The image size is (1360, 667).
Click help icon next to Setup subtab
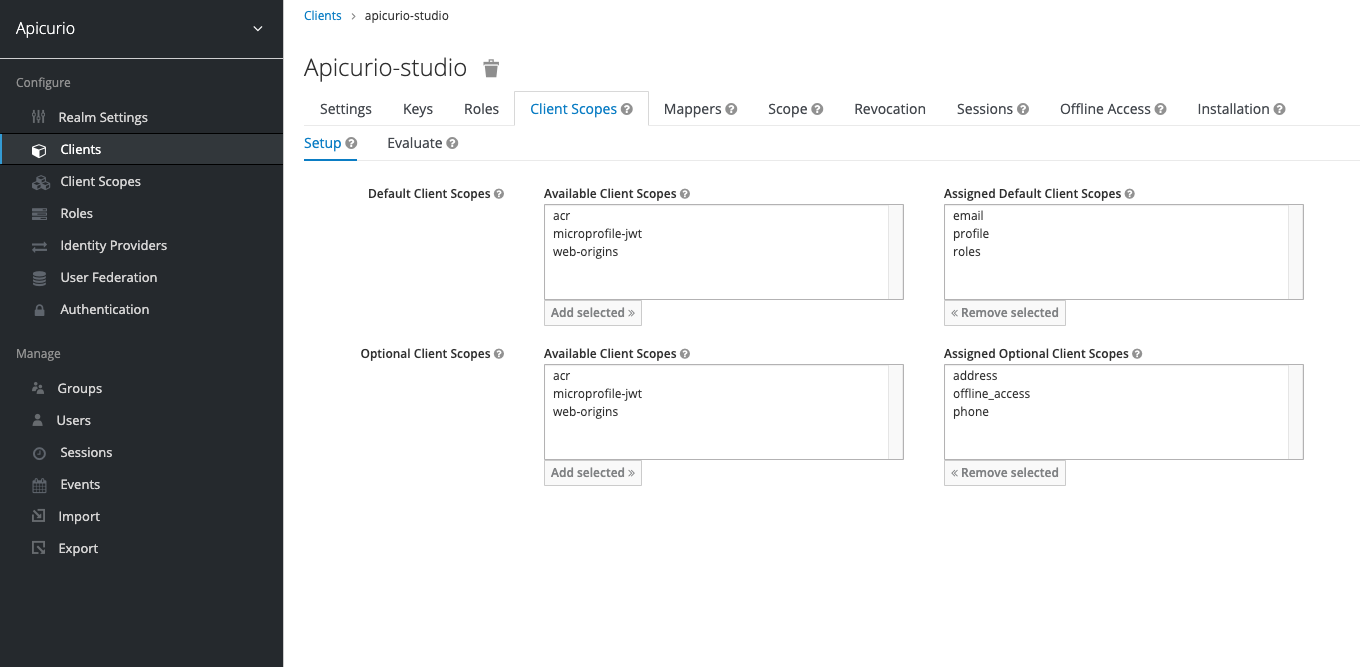[x=351, y=143]
